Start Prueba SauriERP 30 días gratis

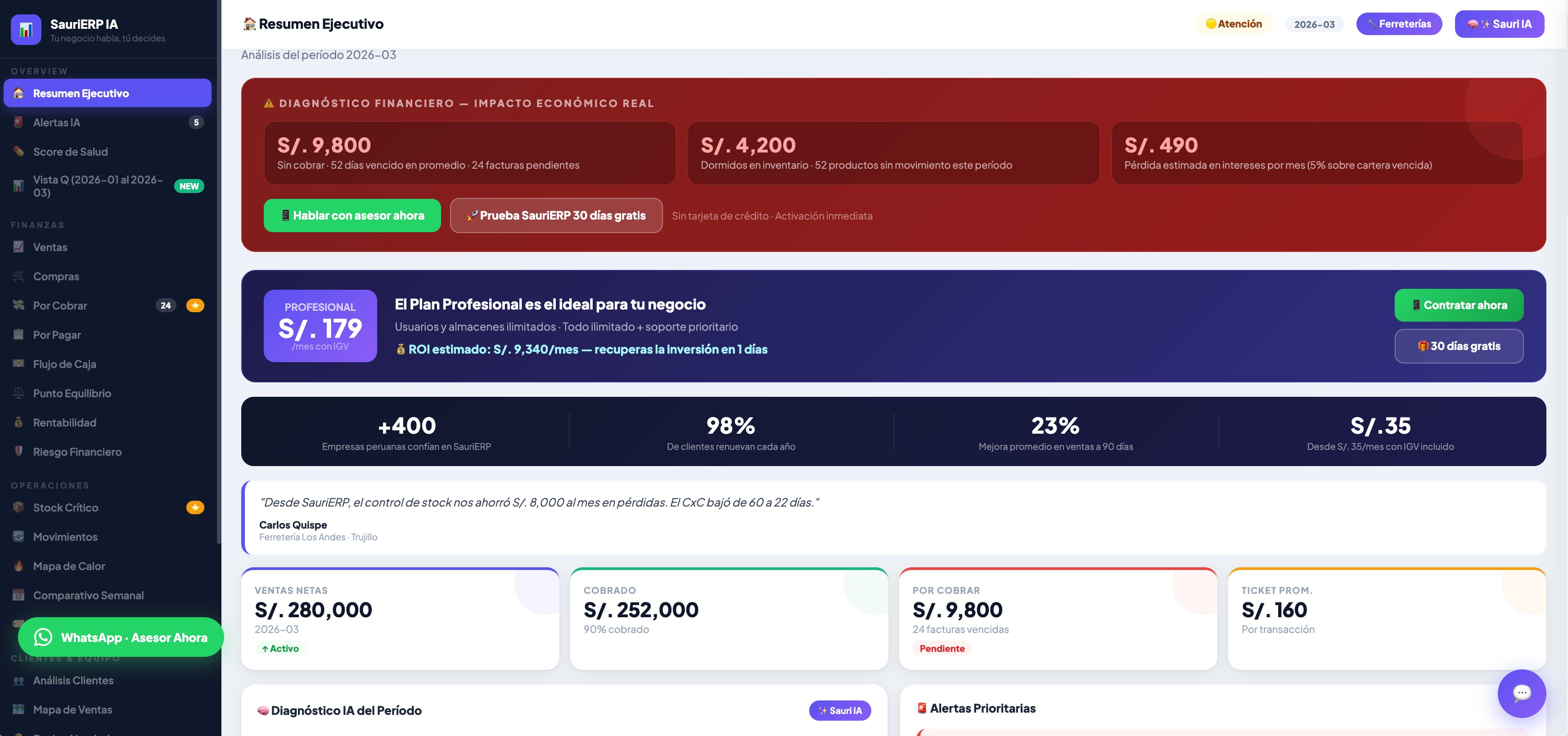[x=556, y=215]
